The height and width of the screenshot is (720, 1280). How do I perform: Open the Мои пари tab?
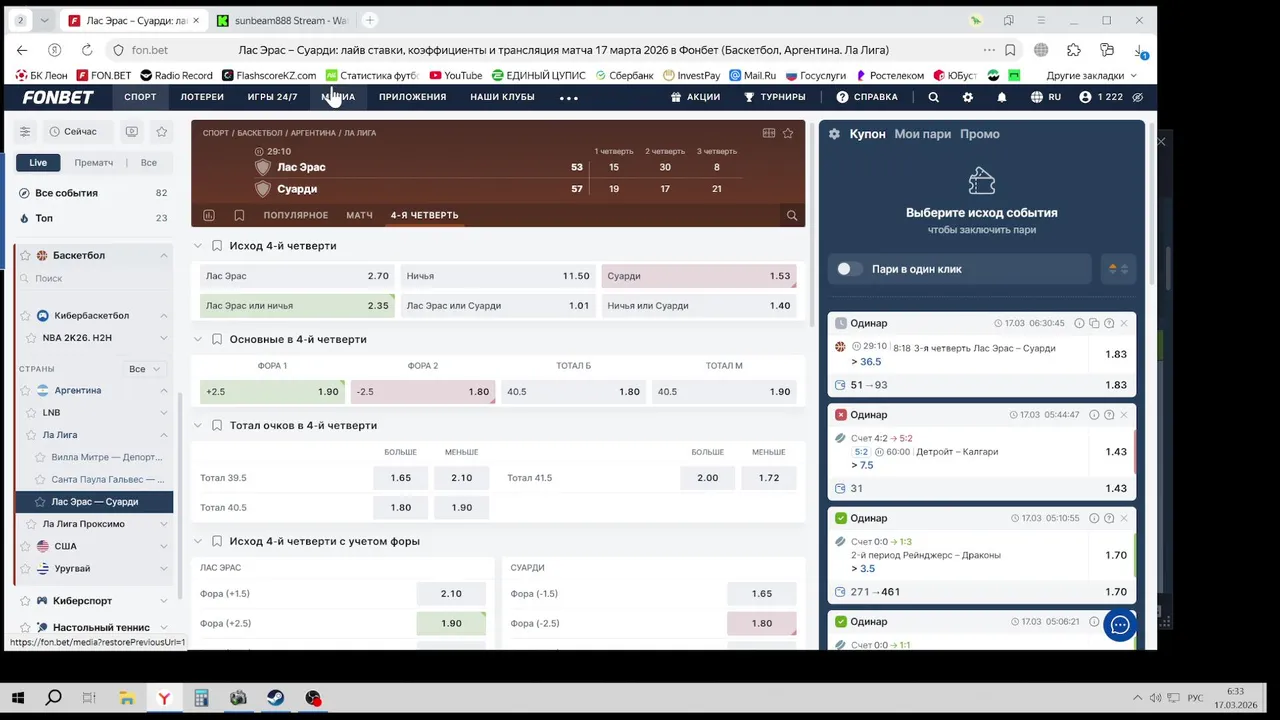[922, 134]
